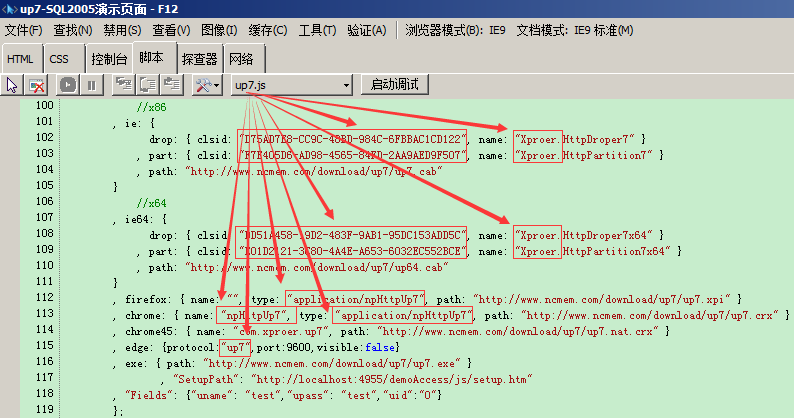Image resolution: width=794 pixels, height=418 pixels.
Task: Open the 文档模式: IE9 标准(M) menu
Action: pyautogui.click(x=575, y=30)
